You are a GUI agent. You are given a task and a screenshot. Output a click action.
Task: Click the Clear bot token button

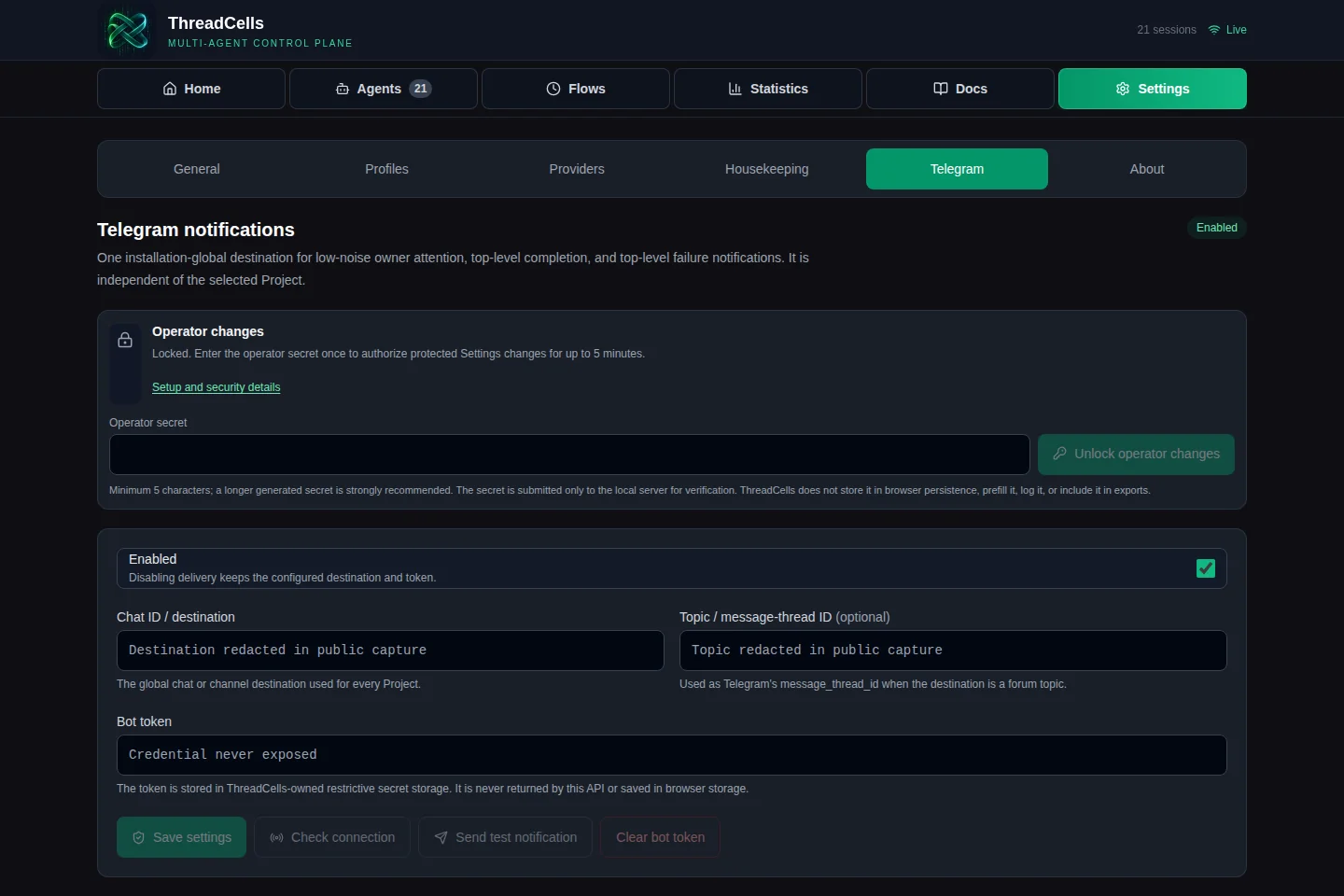(660, 837)
